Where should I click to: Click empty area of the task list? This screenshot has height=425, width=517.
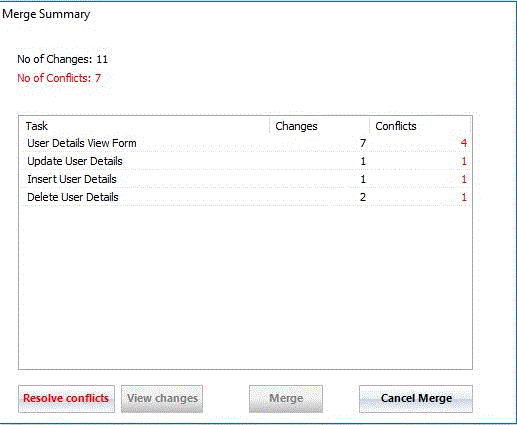coord(245,287)
